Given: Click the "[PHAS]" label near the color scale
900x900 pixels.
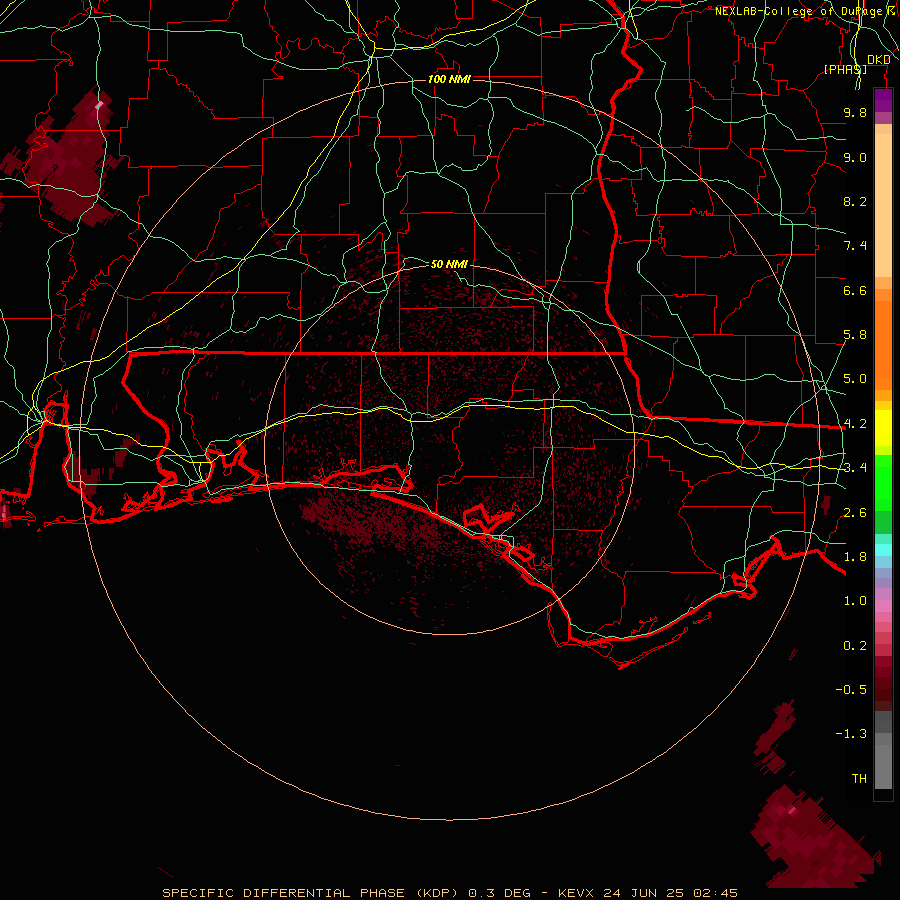Looking at the screenshot, I should 845,69.
